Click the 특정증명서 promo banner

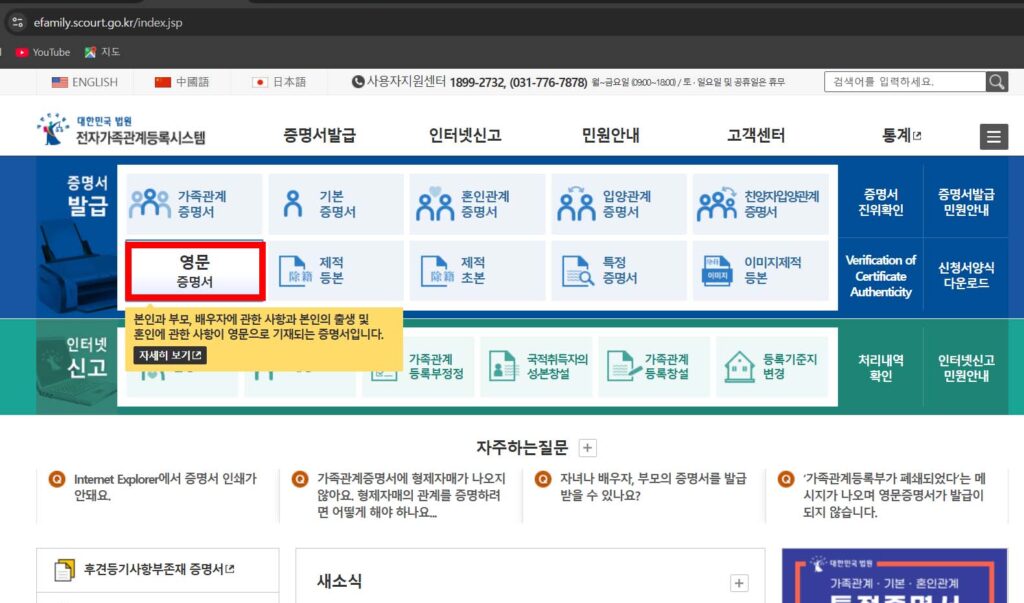point(894,576)
